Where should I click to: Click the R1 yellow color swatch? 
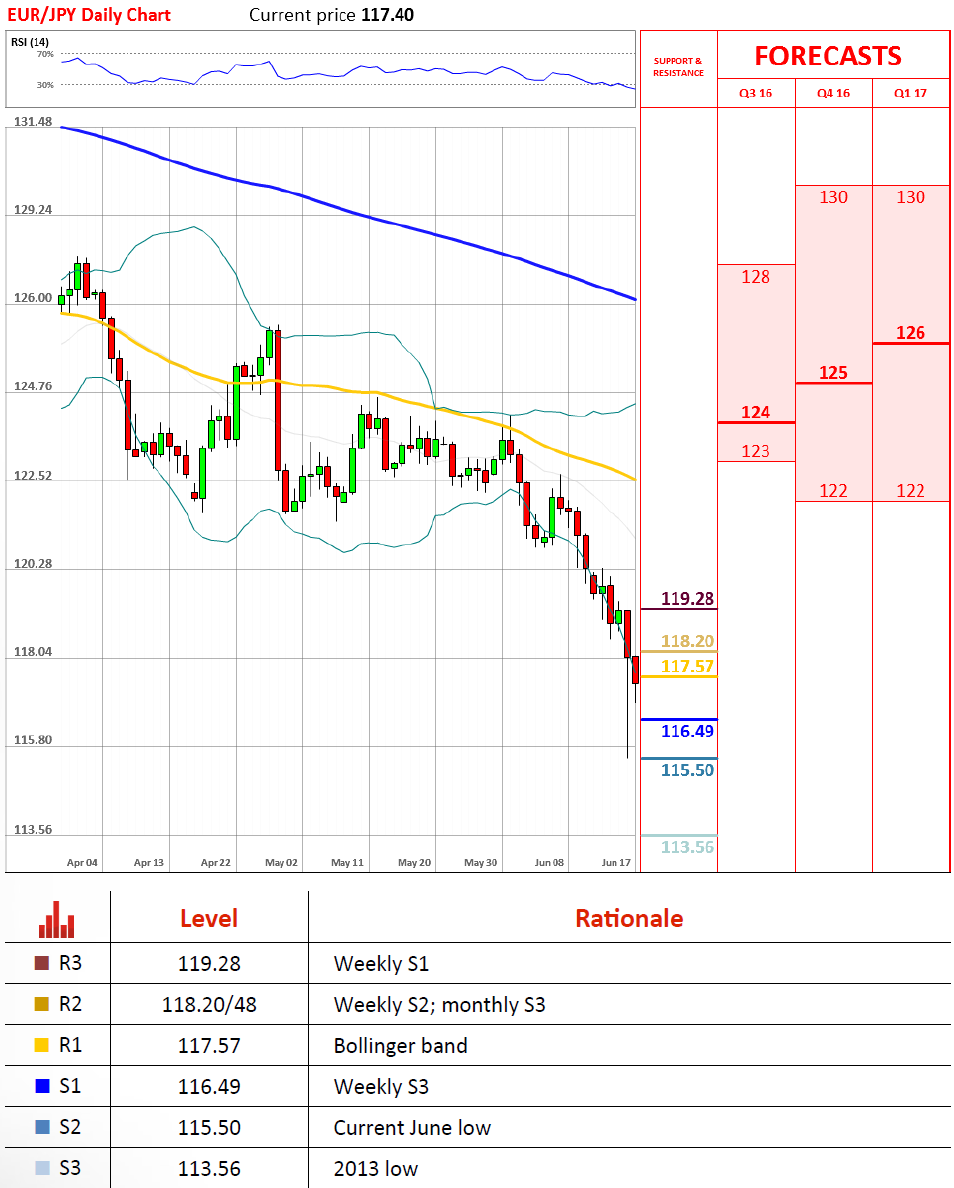42,1045
